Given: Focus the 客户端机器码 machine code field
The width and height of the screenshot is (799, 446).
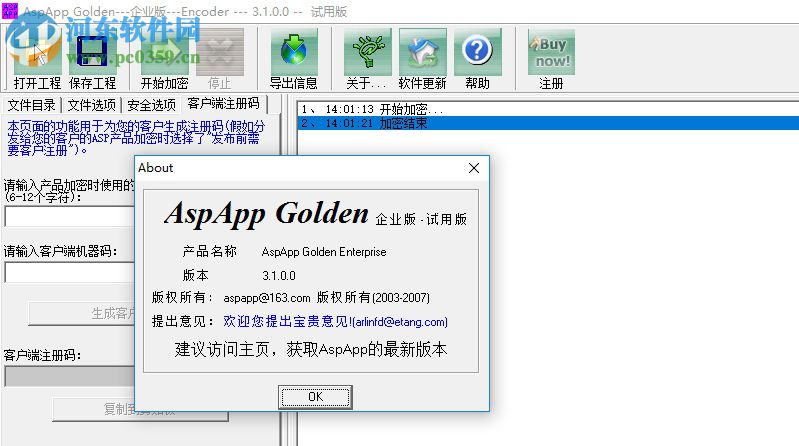Looking at the screenshot, I should (x=69, y=273).
